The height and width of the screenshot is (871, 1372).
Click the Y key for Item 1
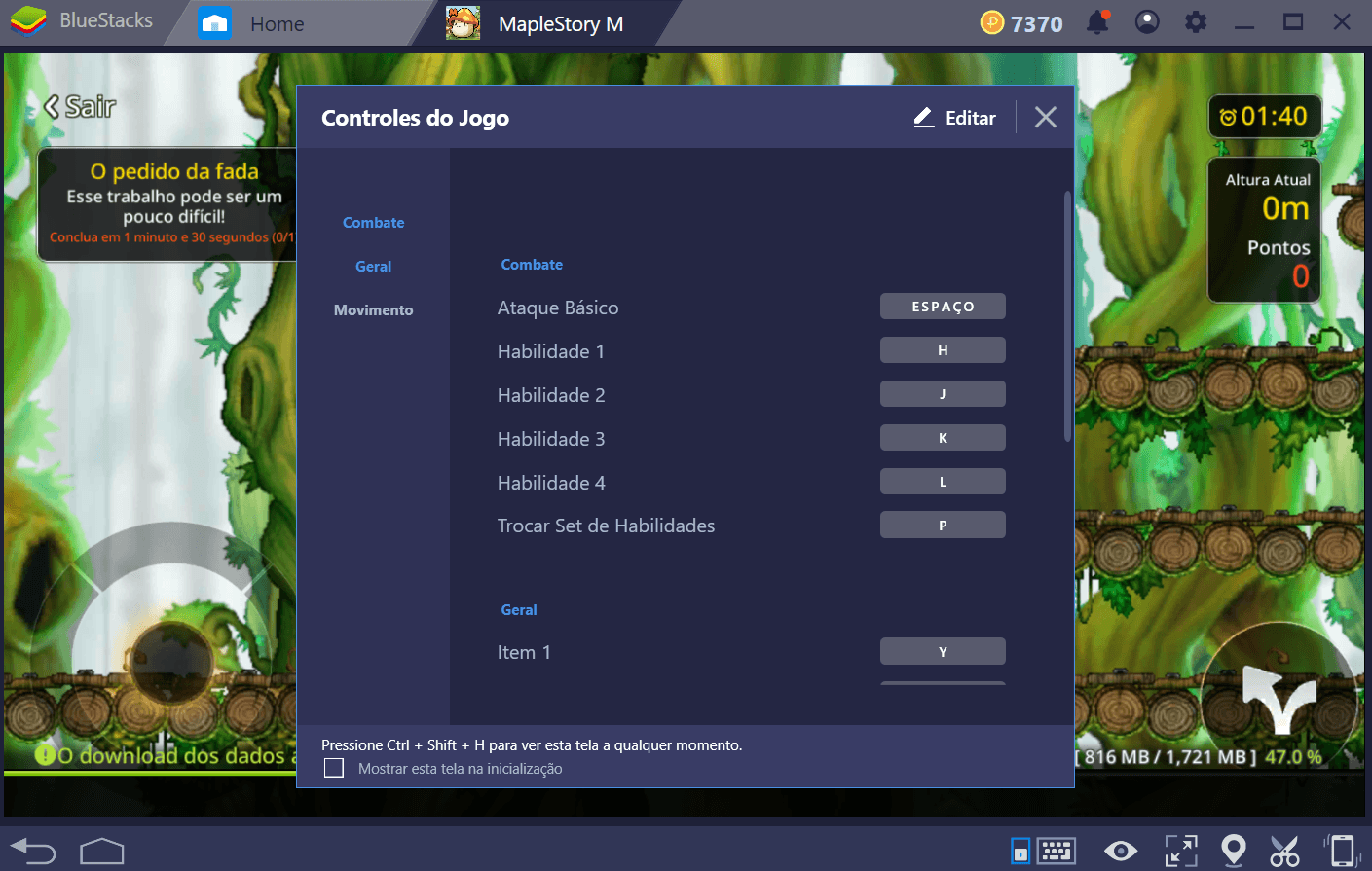[943, 652]
